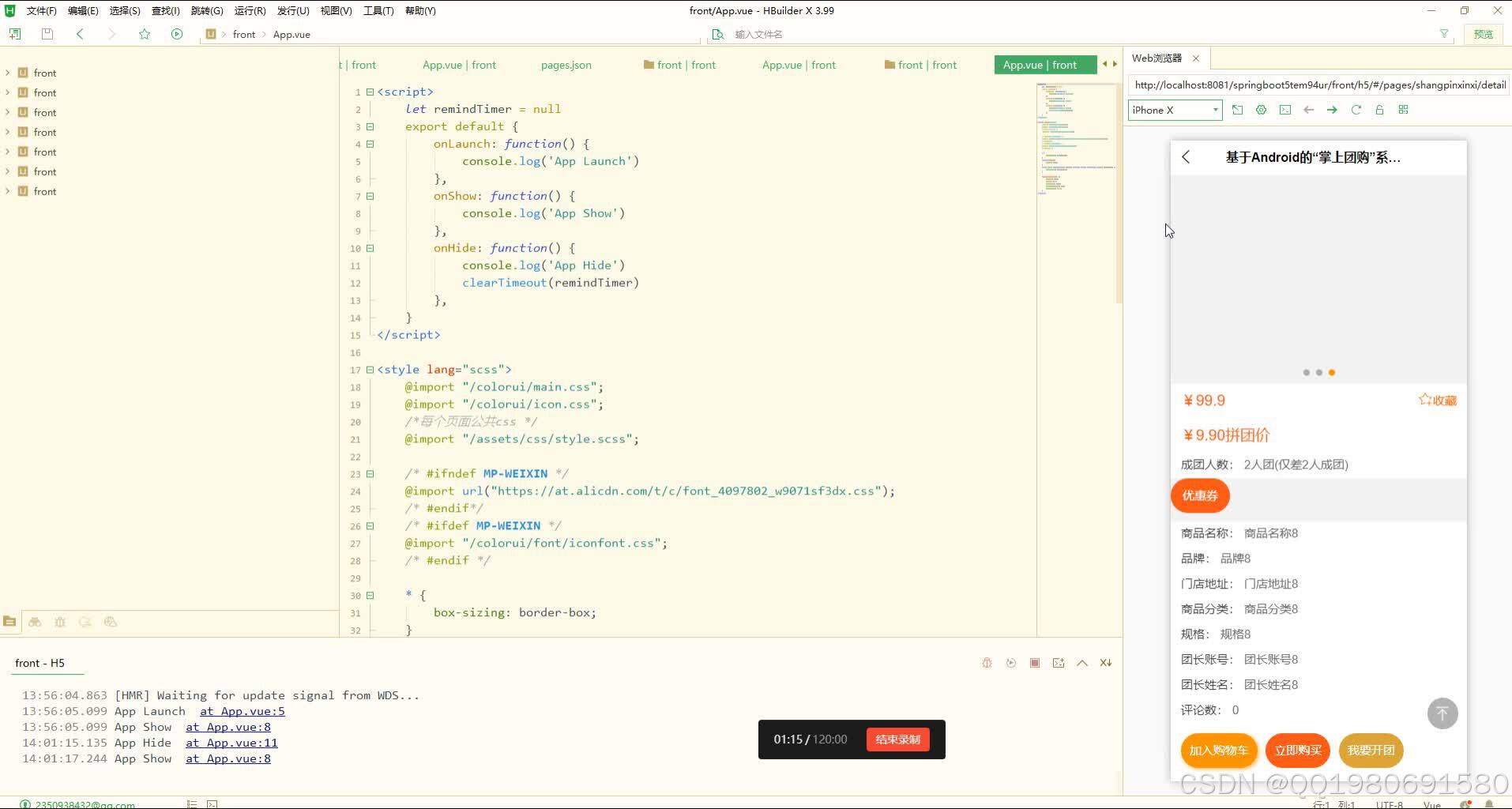Click the rotate device icon in web browser
1512x809 pixels.
tap(1237, 110)
